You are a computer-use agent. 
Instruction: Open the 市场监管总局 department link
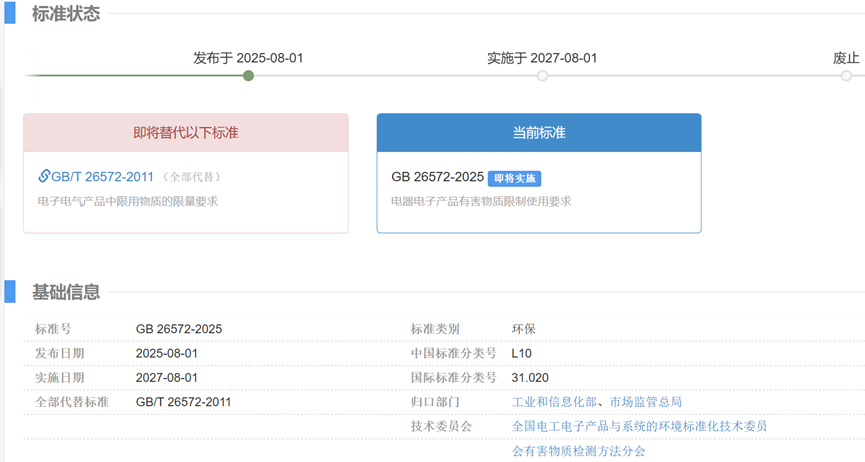tap(645, 402)
